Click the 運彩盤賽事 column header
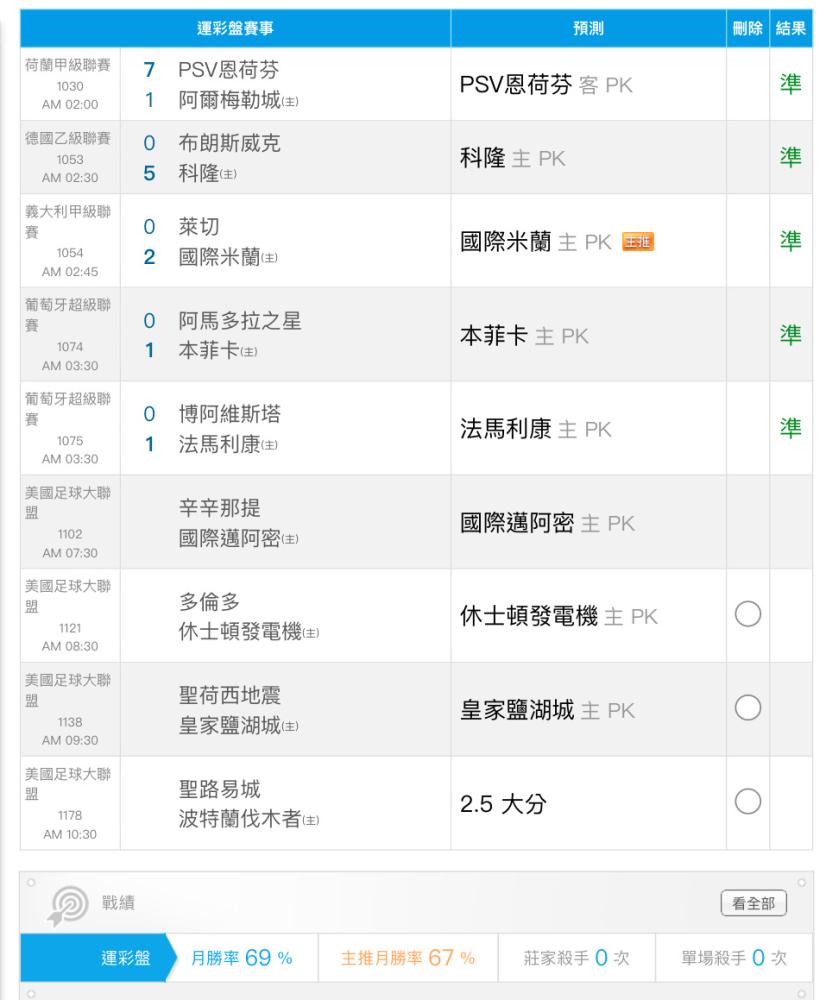The height and width of the screenshot is (1000, 826). 235,29
